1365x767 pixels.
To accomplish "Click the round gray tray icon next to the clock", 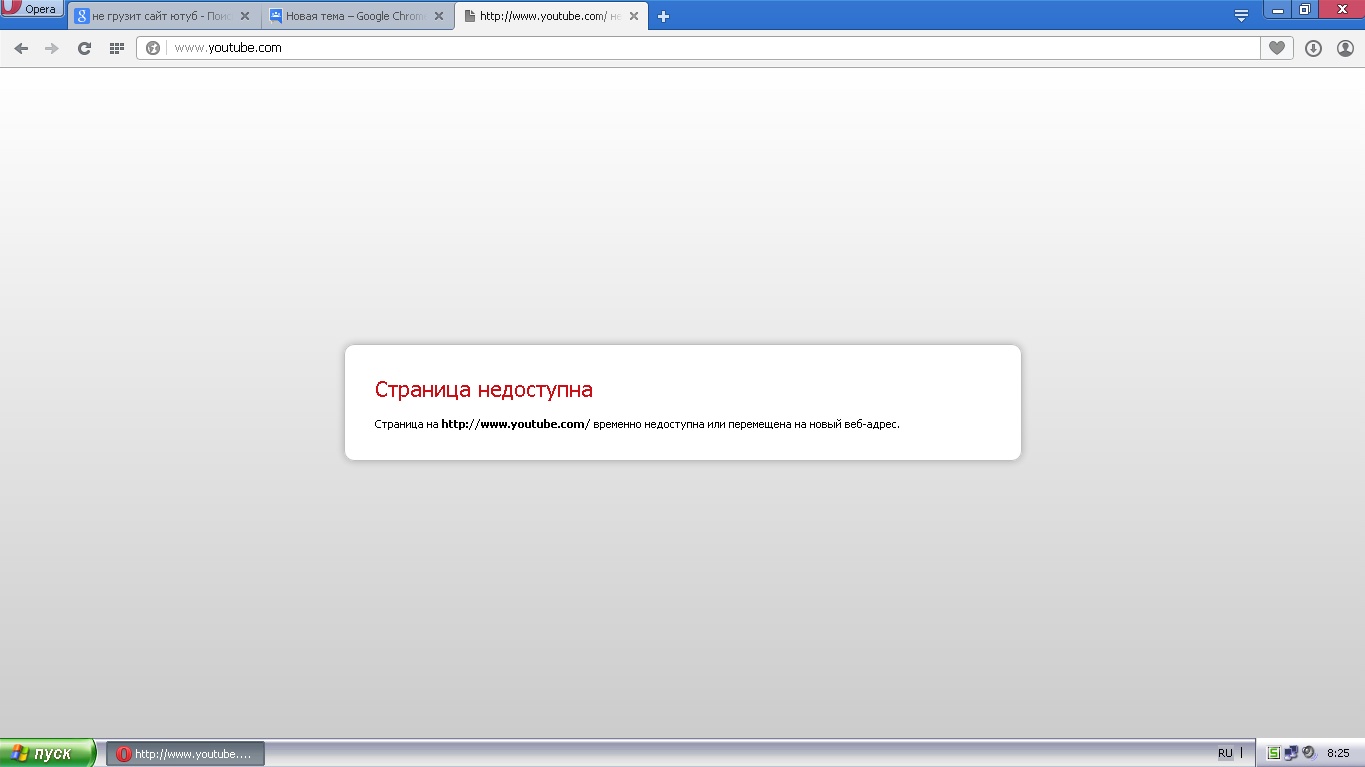I will pos(1308,753).
